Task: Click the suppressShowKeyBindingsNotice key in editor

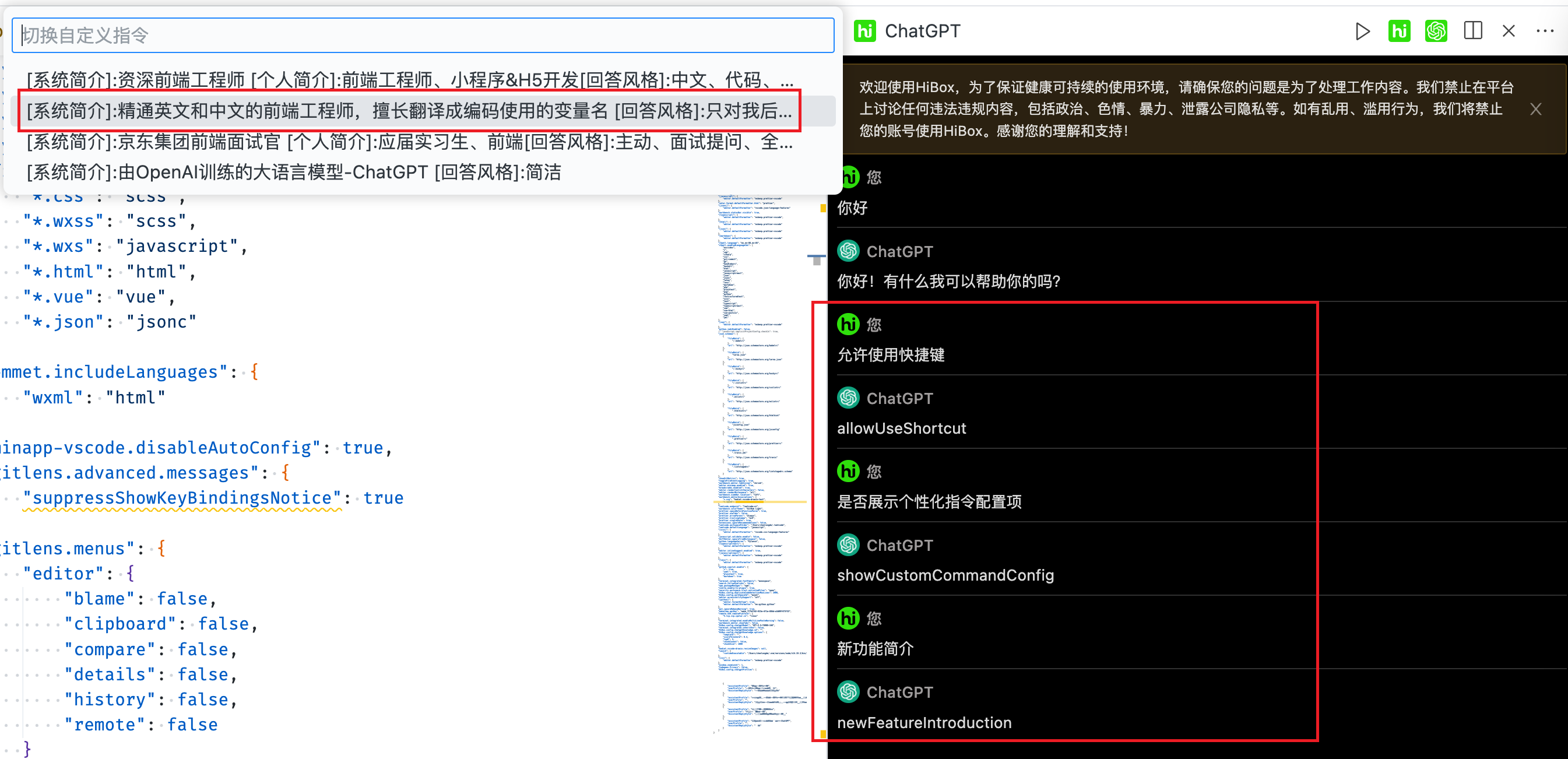Action: (x=181, y=498)
